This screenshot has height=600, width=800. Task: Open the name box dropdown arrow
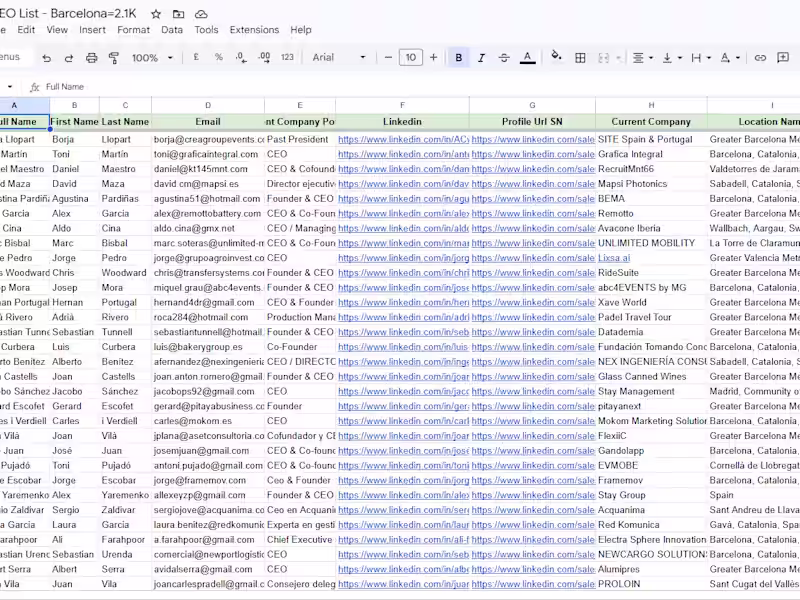10,87
